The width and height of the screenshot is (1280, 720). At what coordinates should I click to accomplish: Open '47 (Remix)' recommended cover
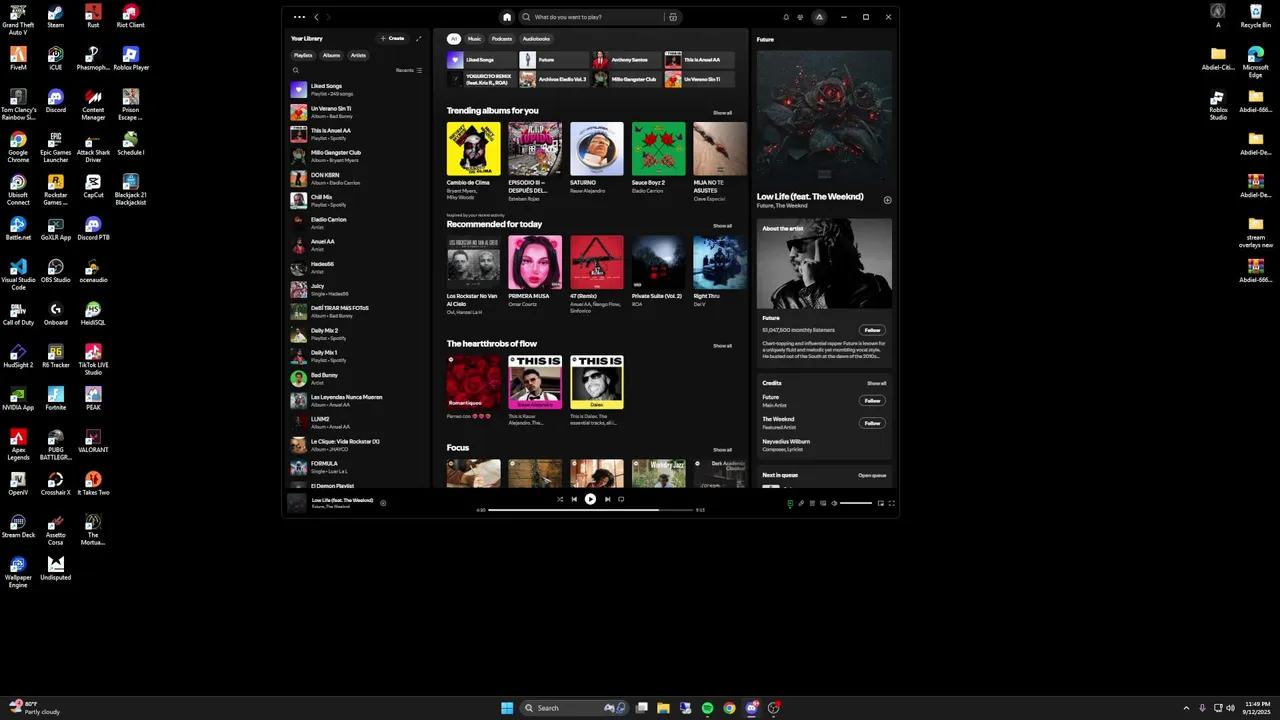coord(597,262)
